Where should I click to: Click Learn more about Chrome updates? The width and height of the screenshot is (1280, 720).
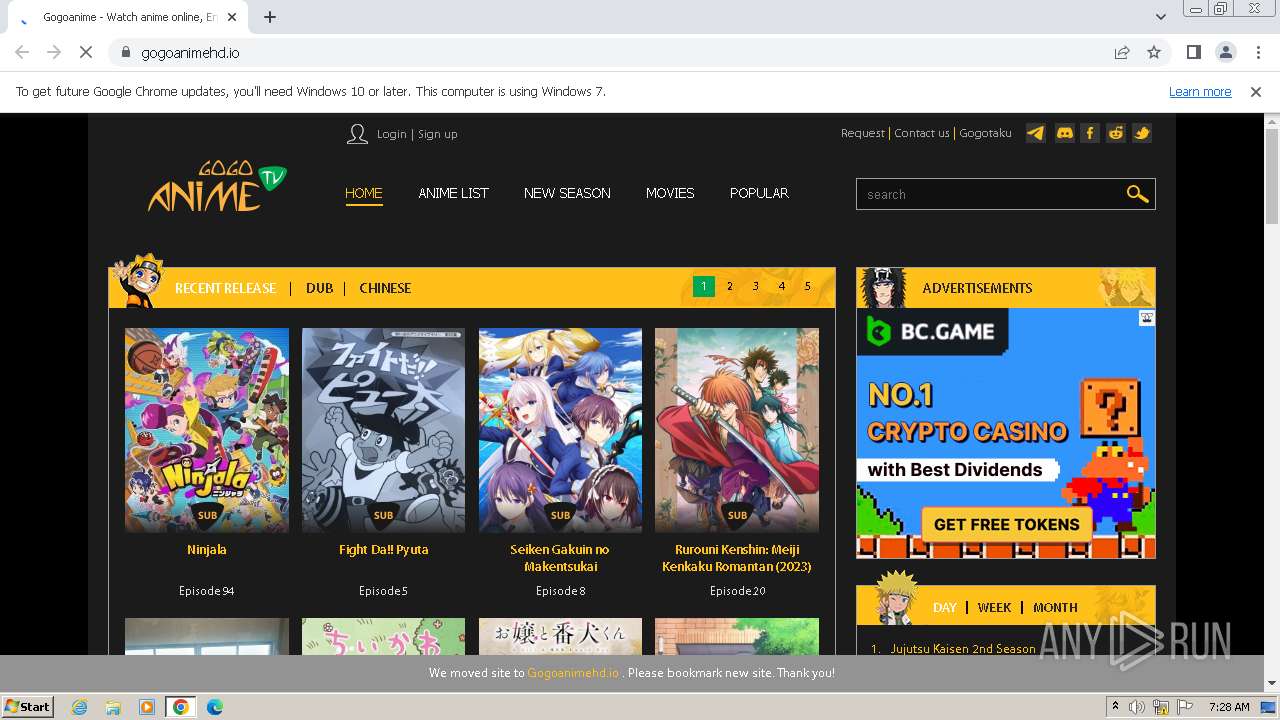point(1200,91)
